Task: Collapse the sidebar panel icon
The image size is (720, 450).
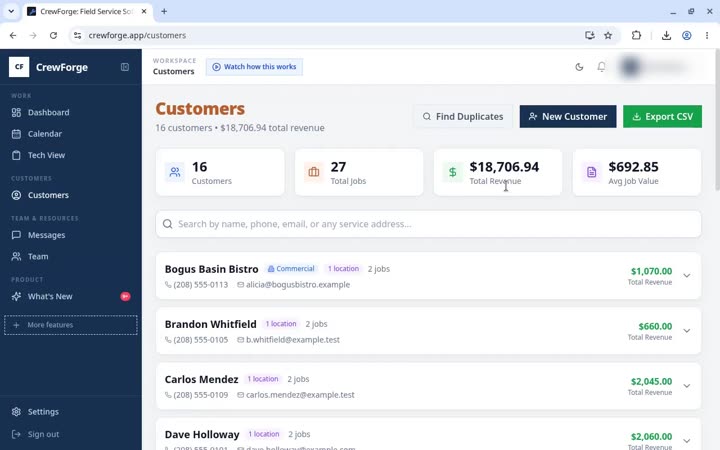Action: pyautogui.click(x=125, y=67)
